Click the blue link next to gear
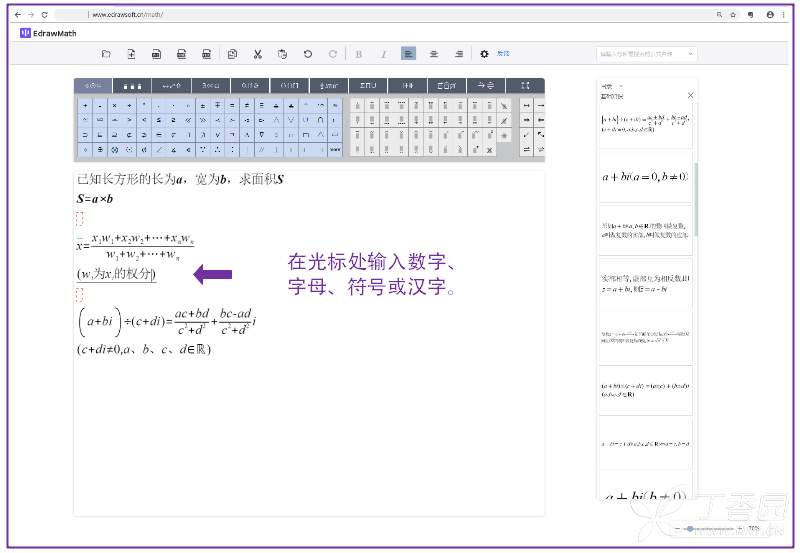This screenshot has height=553, width=800. tap(503, 53)
